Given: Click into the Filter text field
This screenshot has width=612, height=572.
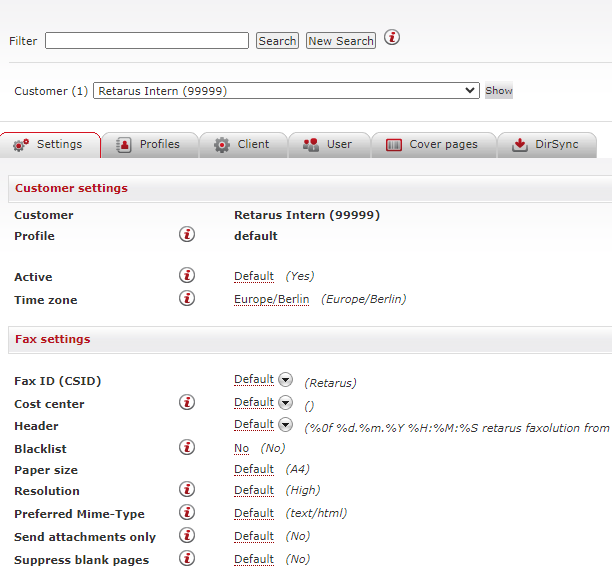Looking at the screenshot, I should pos(146,41).
